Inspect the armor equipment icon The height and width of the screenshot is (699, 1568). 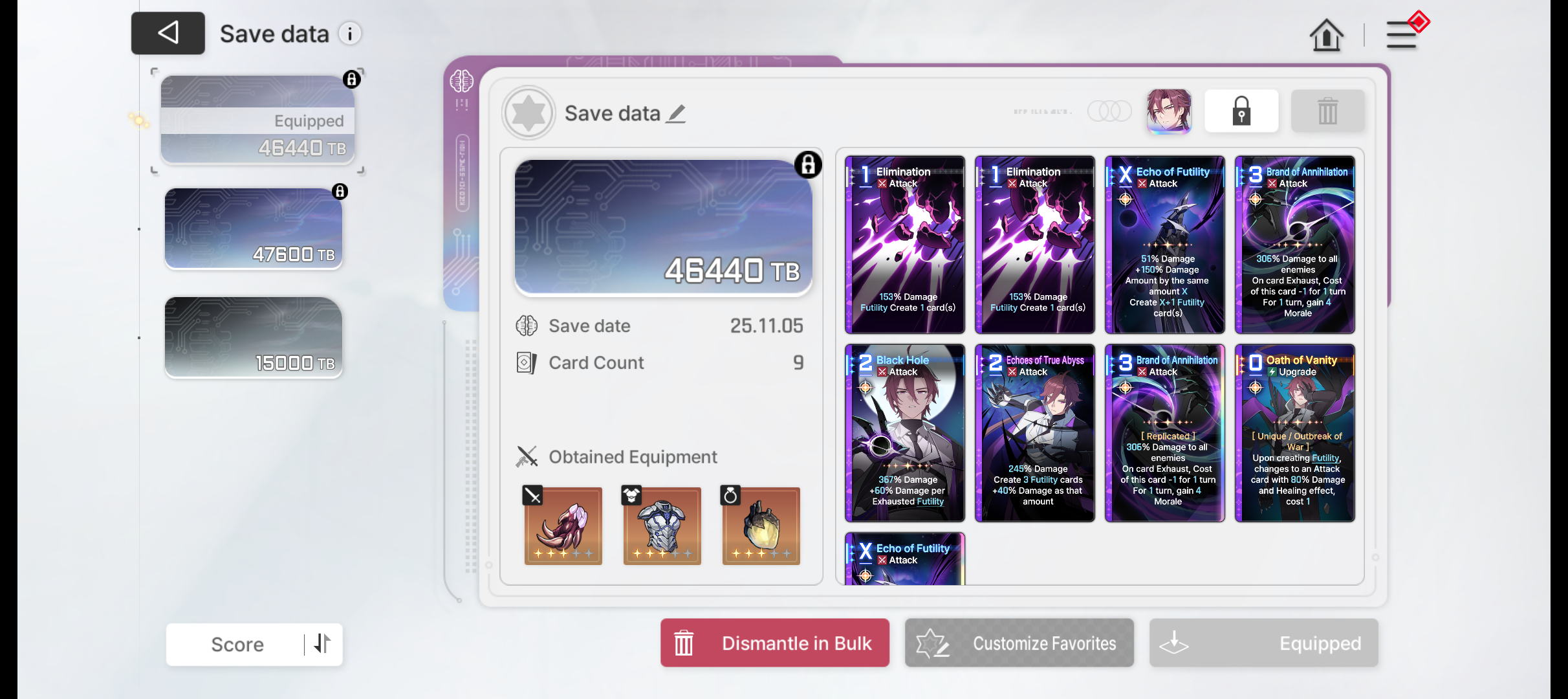662,526
